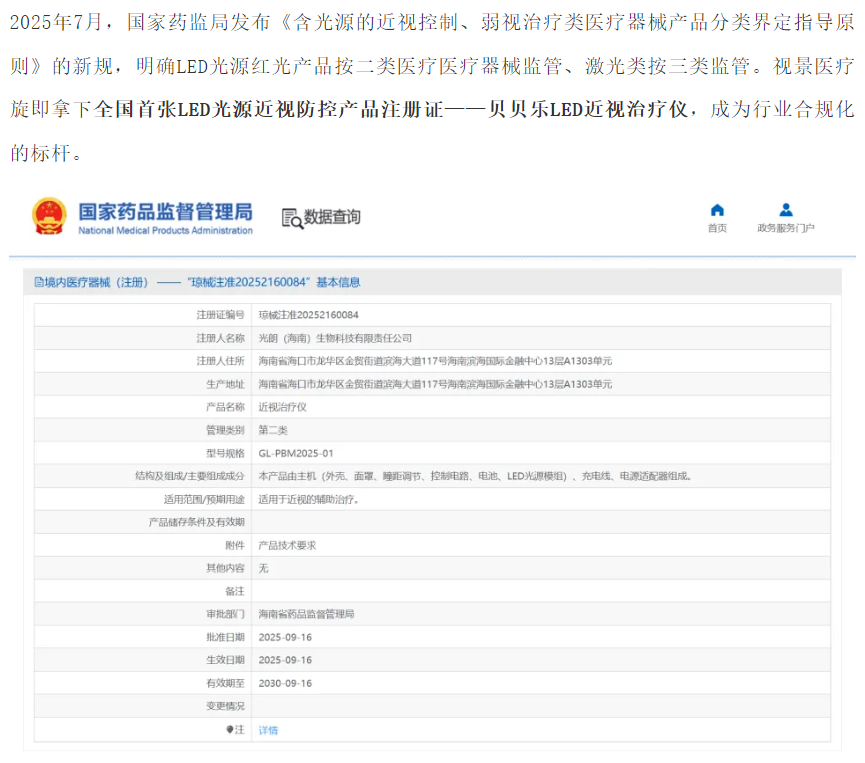Click the approving department 海南省药品监督管理局

pos(306,614)
